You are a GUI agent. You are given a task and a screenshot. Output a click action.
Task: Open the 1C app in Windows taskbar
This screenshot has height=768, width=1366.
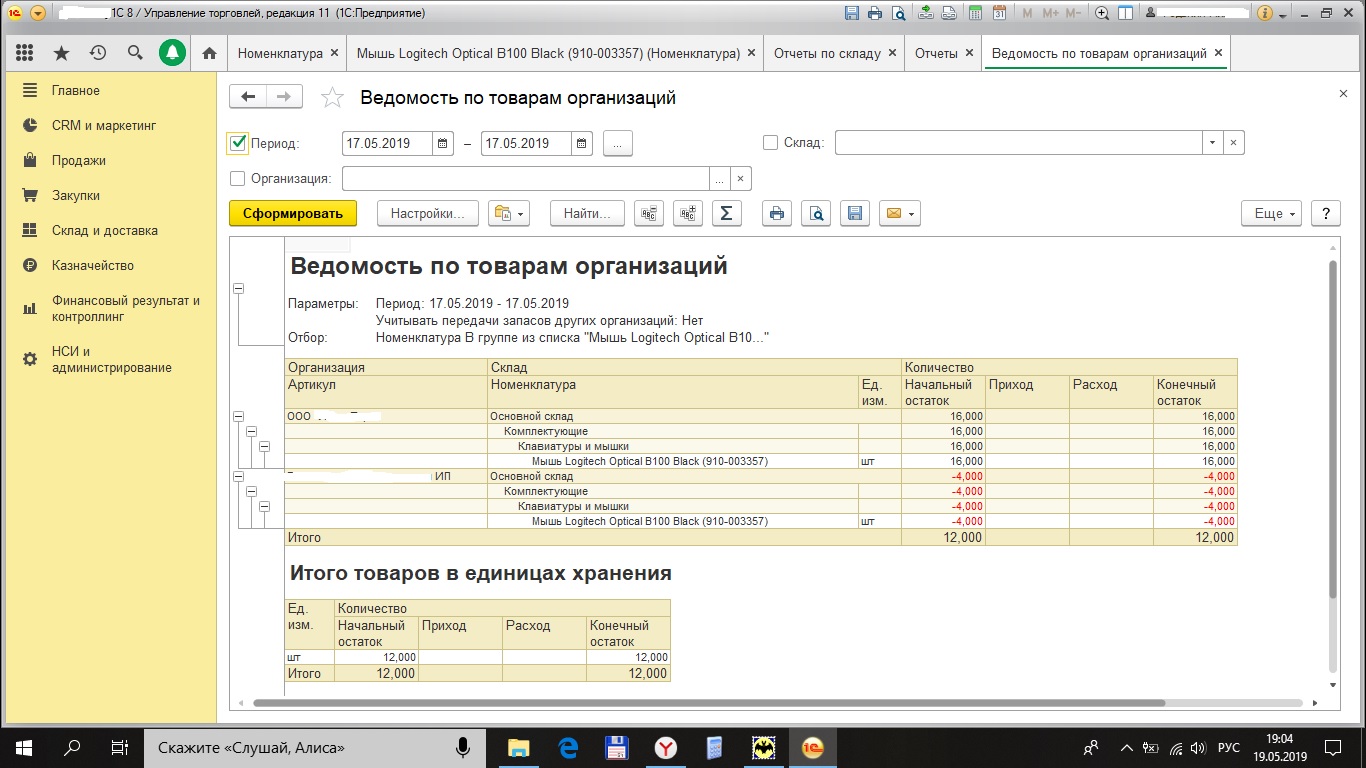[812, 747]
